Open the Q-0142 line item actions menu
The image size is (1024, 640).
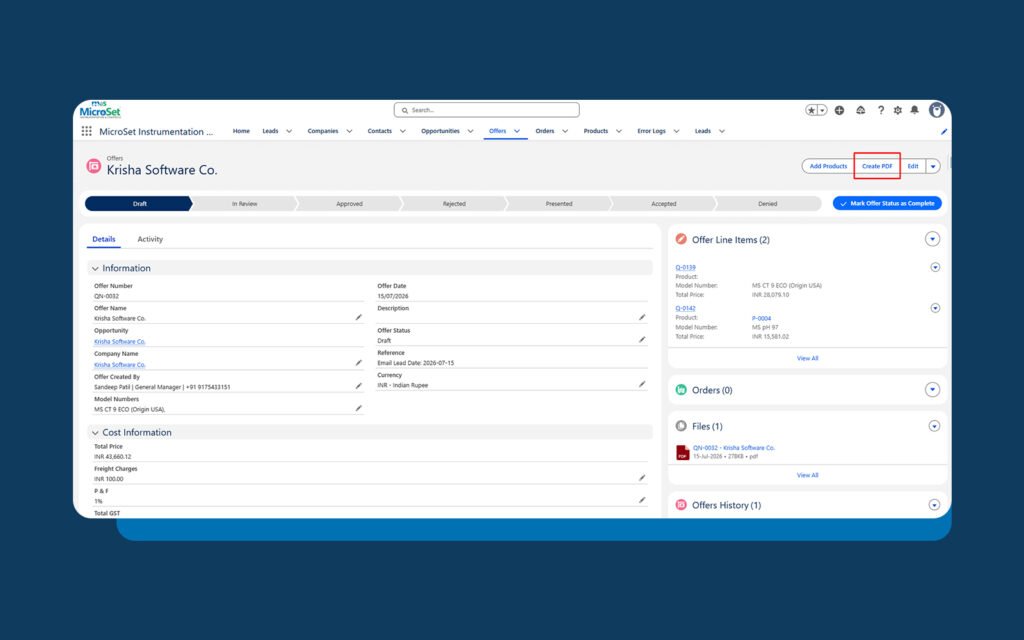click(935, 308)
